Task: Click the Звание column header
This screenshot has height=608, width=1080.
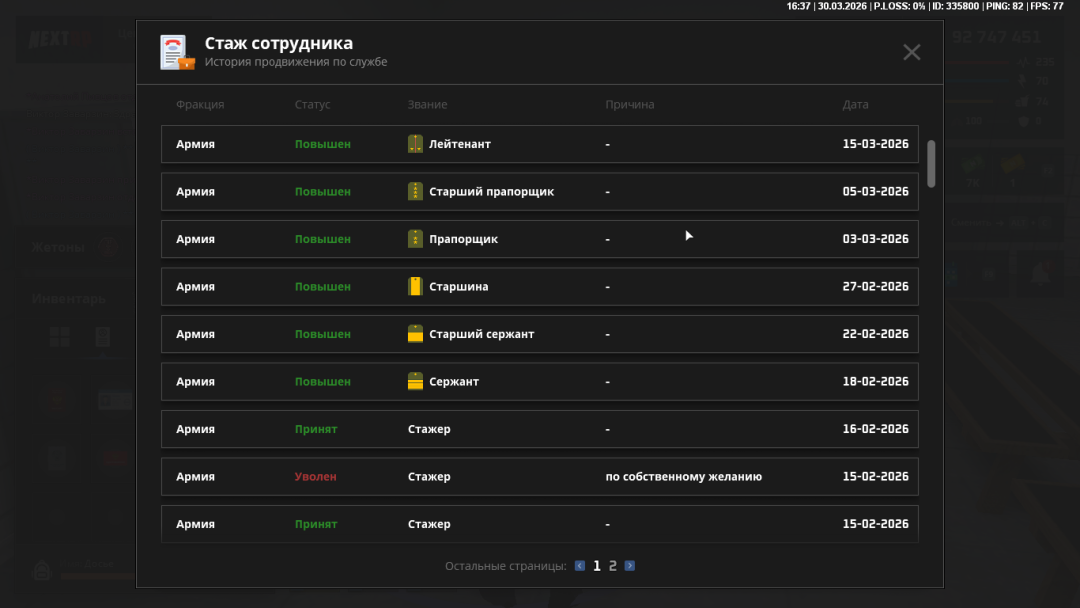Action: click(427, 105)
